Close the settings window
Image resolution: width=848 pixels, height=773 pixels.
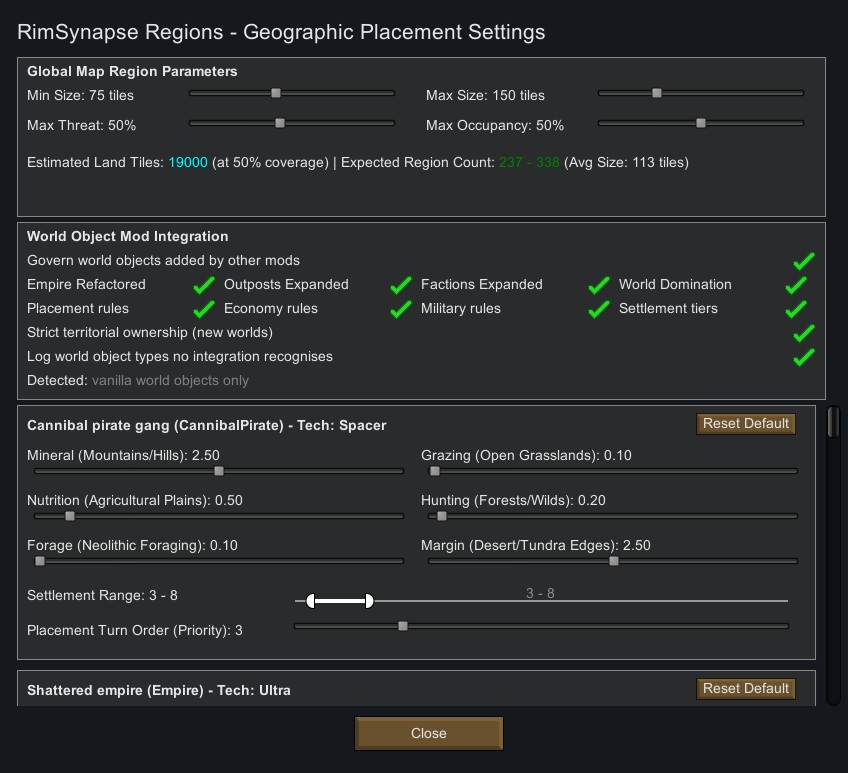(x=428, y=734)
